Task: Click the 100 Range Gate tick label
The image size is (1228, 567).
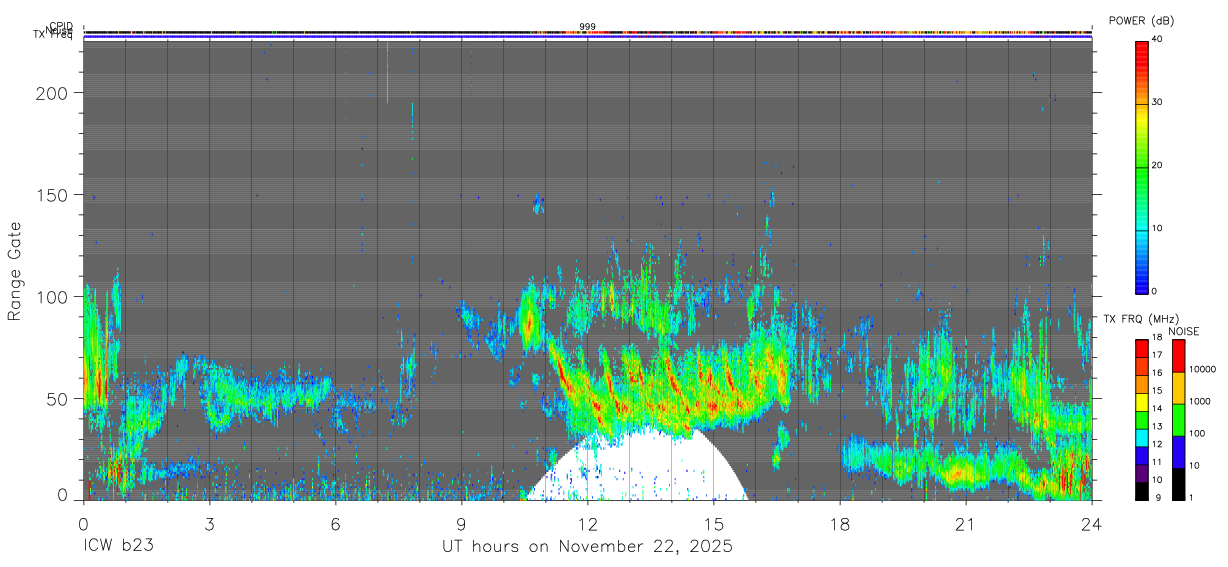Action: click(x=54, y=297)
